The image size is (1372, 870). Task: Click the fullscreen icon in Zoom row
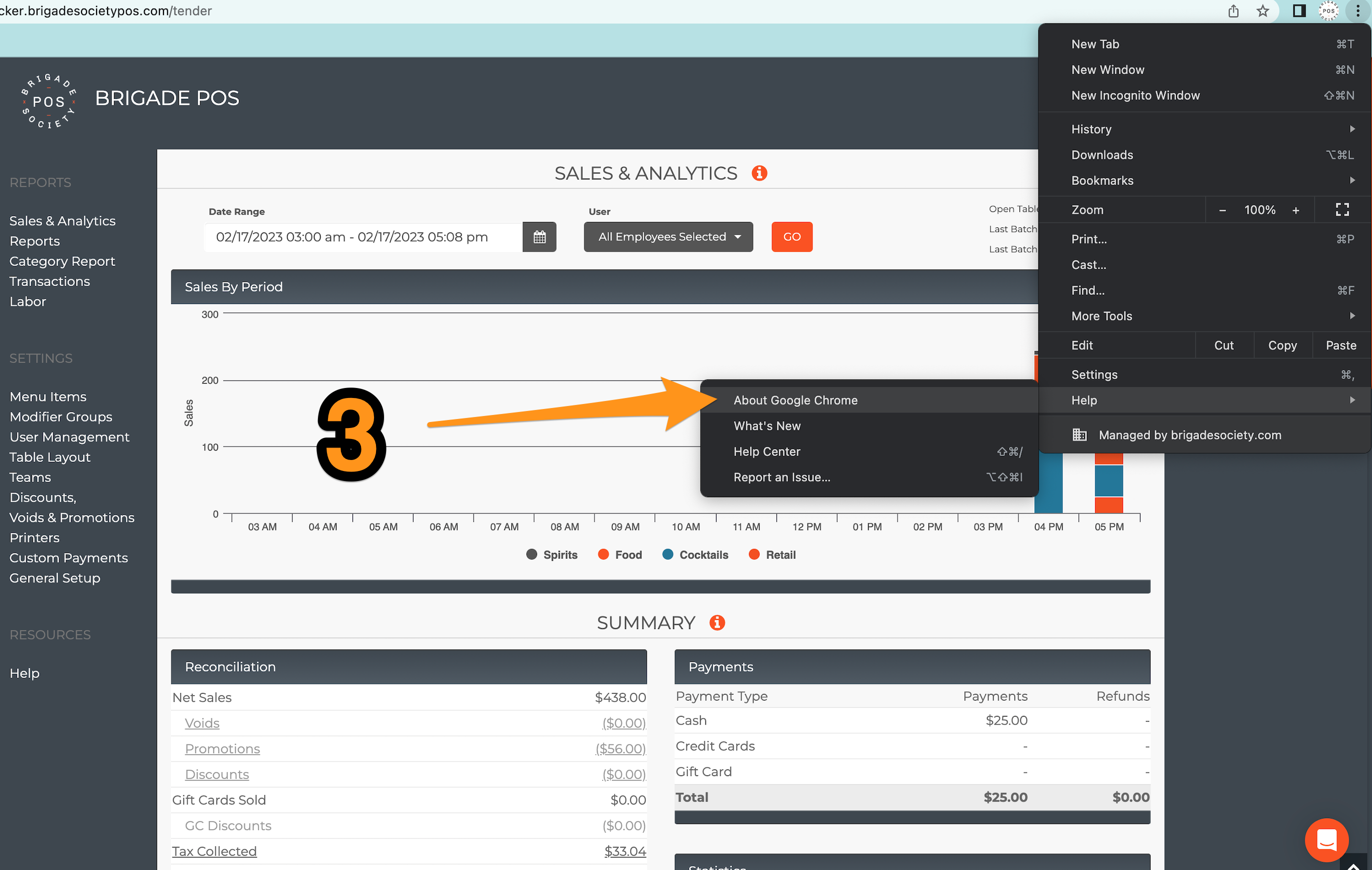tap(1342, 209)
